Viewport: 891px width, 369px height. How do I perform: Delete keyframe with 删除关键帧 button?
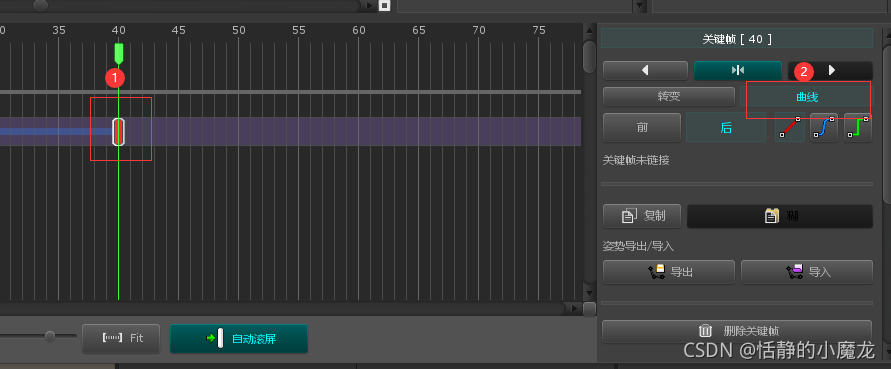coord(737,331)
